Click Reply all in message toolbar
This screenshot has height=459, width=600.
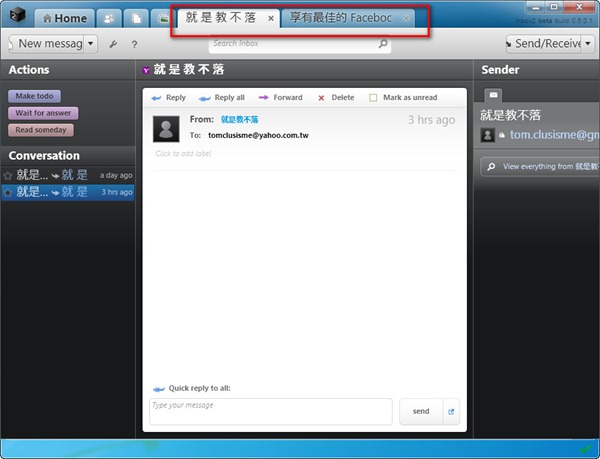click(222, 98)
